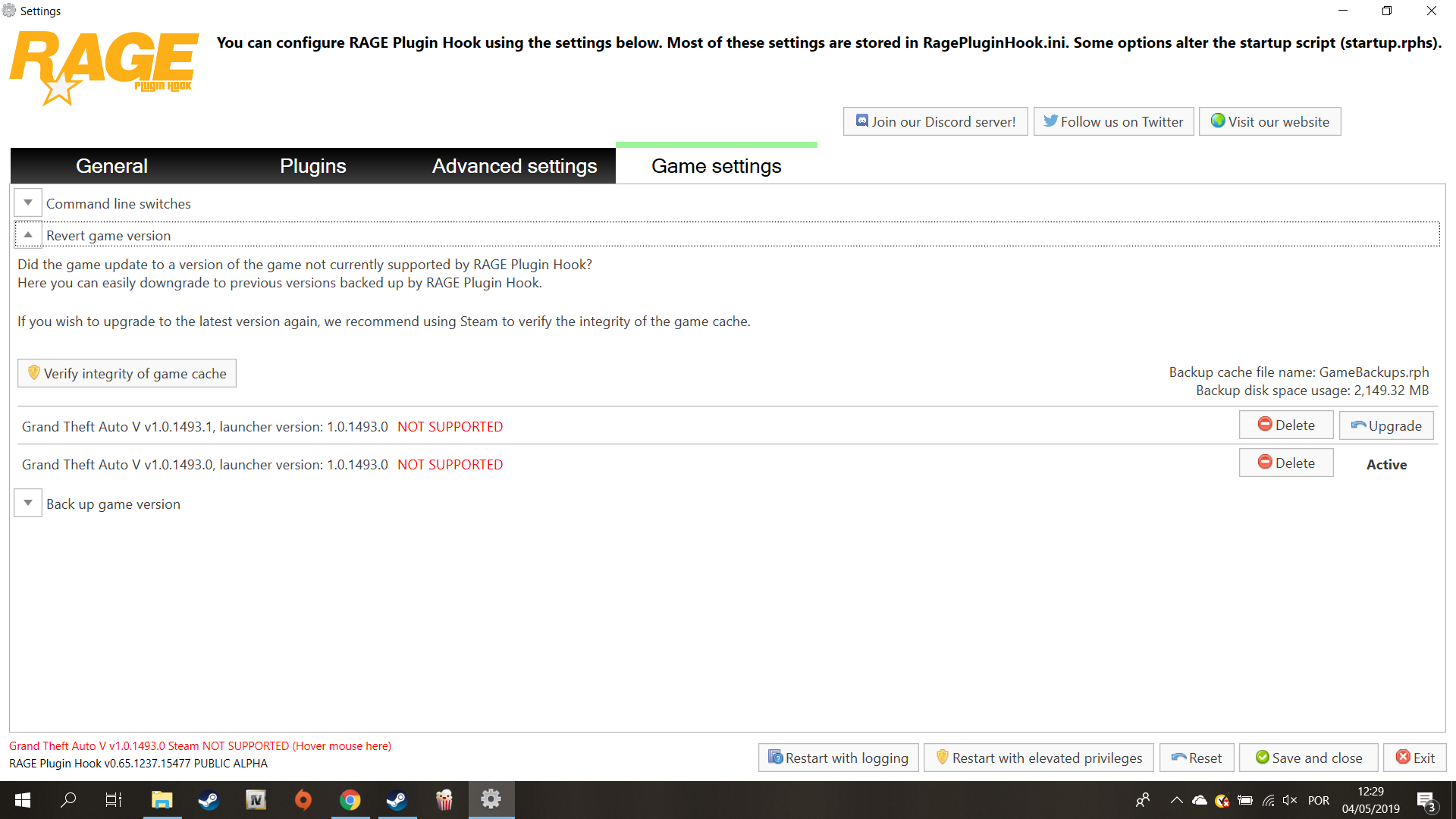
Task: Upgrade to game version v1.0.1493.1
Action: [x=1385, y=425]
